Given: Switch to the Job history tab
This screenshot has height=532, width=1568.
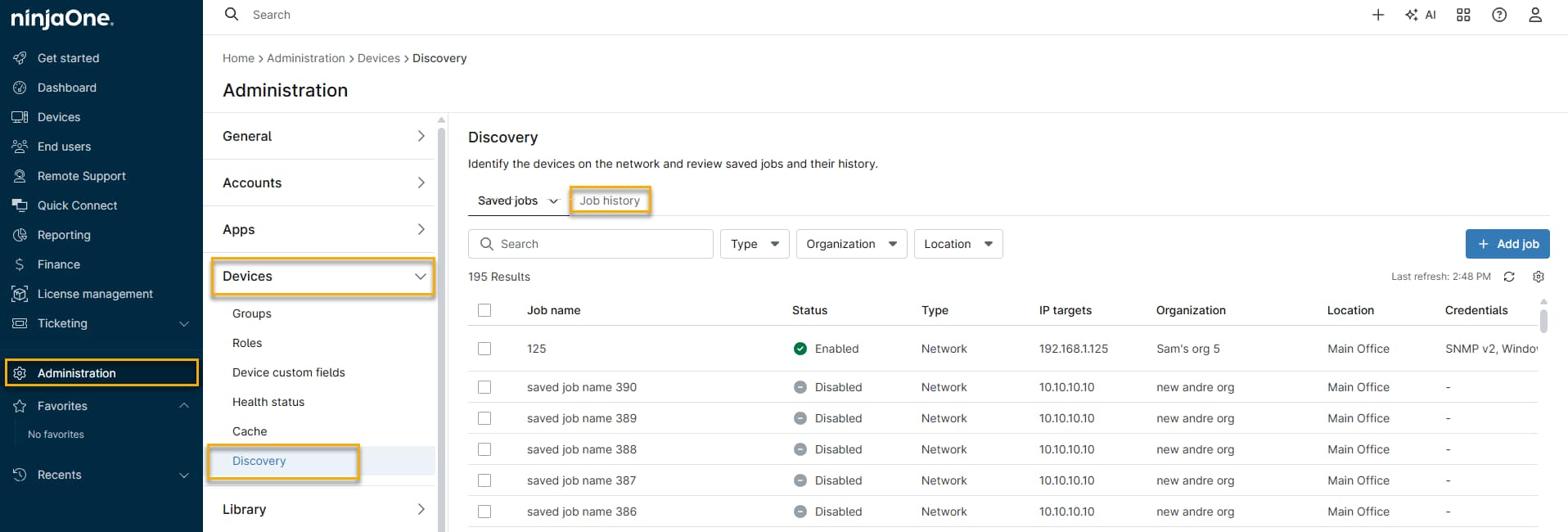Looking at the screenshot, I should 610,201.
